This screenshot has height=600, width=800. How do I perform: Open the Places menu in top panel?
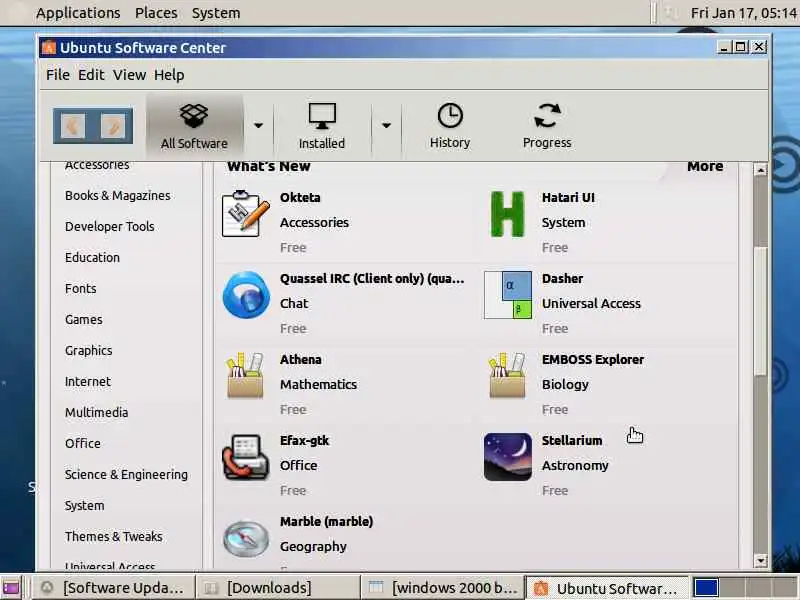[156, 13]
